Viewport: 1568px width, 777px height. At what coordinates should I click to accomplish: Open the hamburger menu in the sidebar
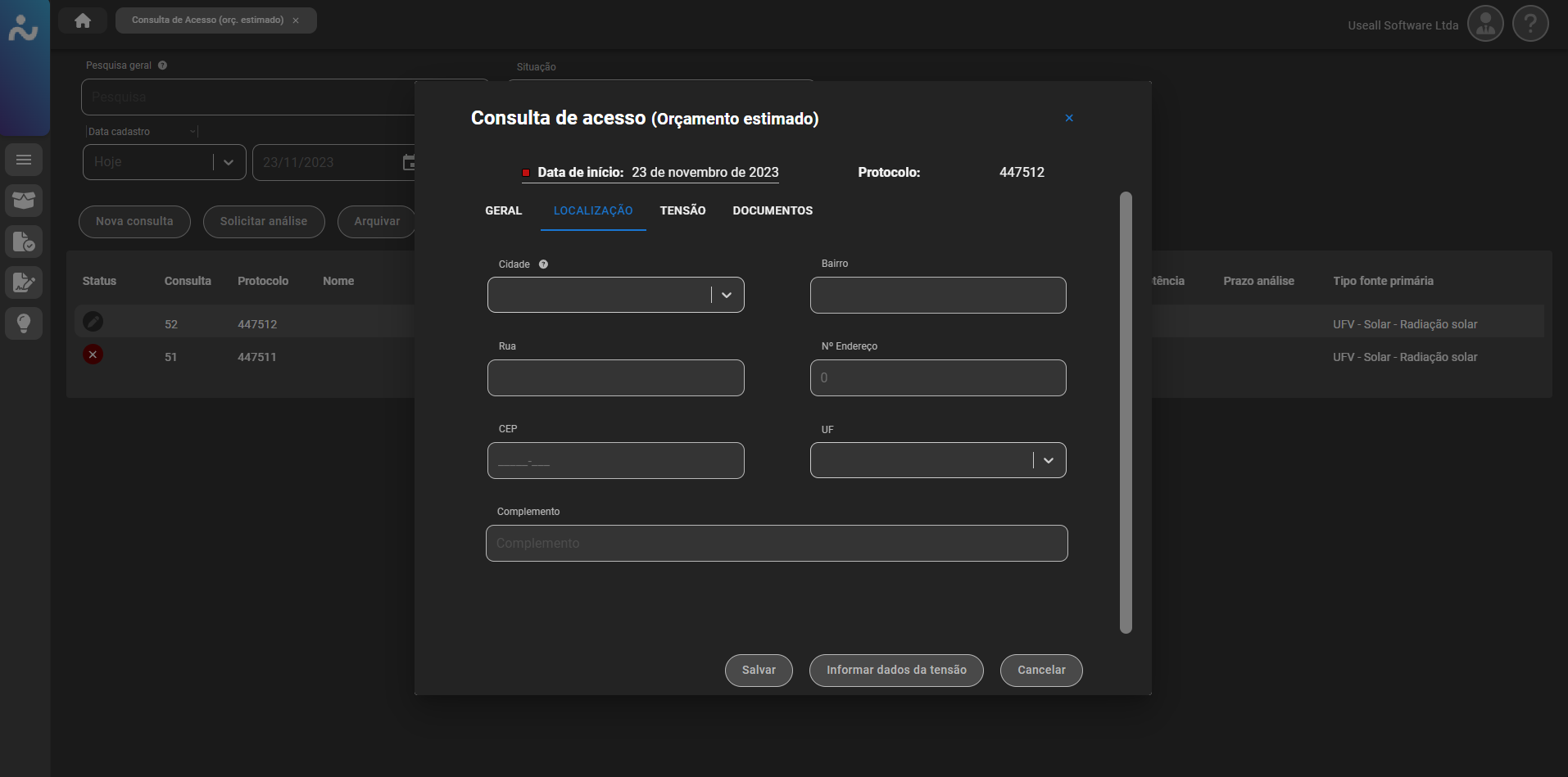(x=24, y=160)
